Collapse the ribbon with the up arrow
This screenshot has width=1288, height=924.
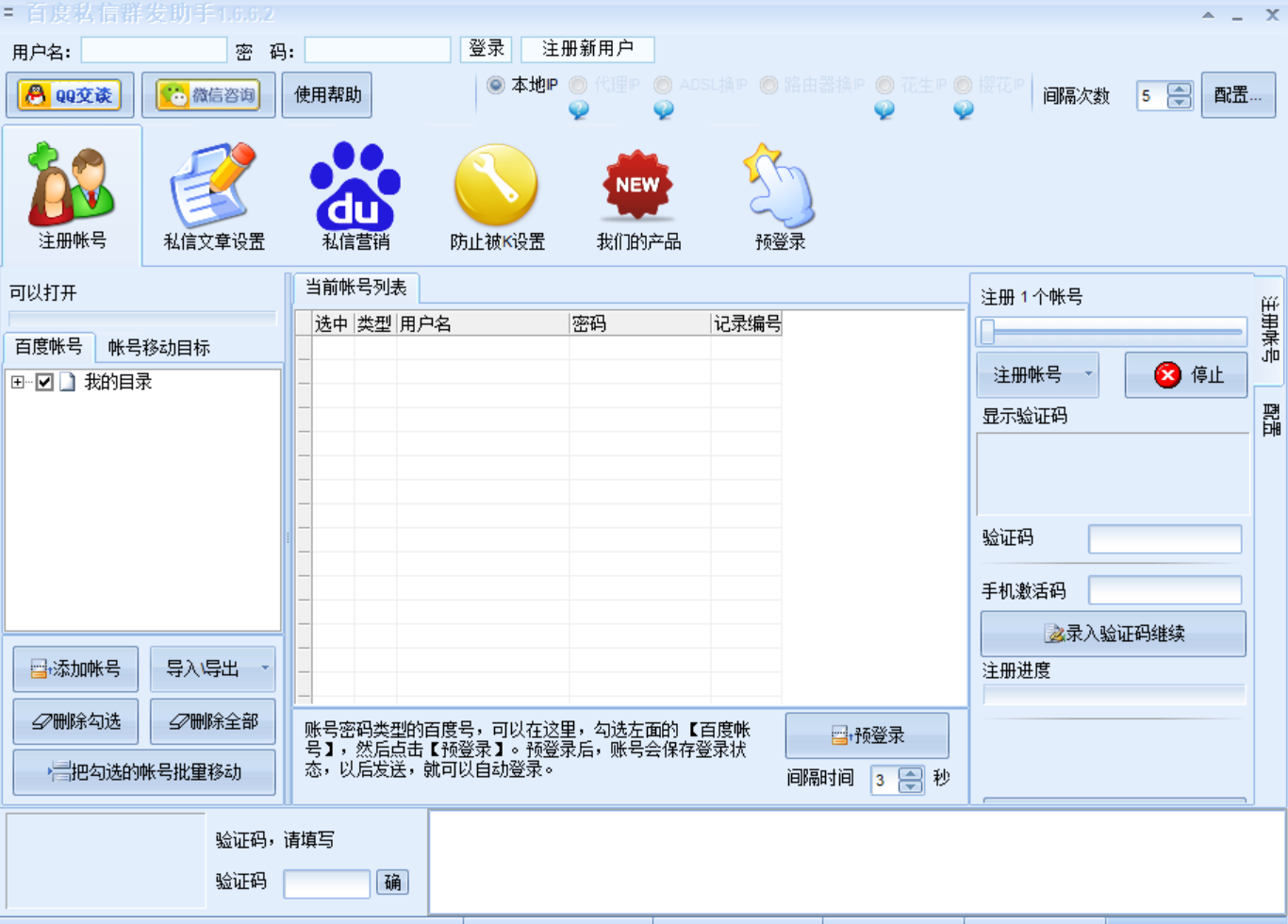tap(1208, 15)
